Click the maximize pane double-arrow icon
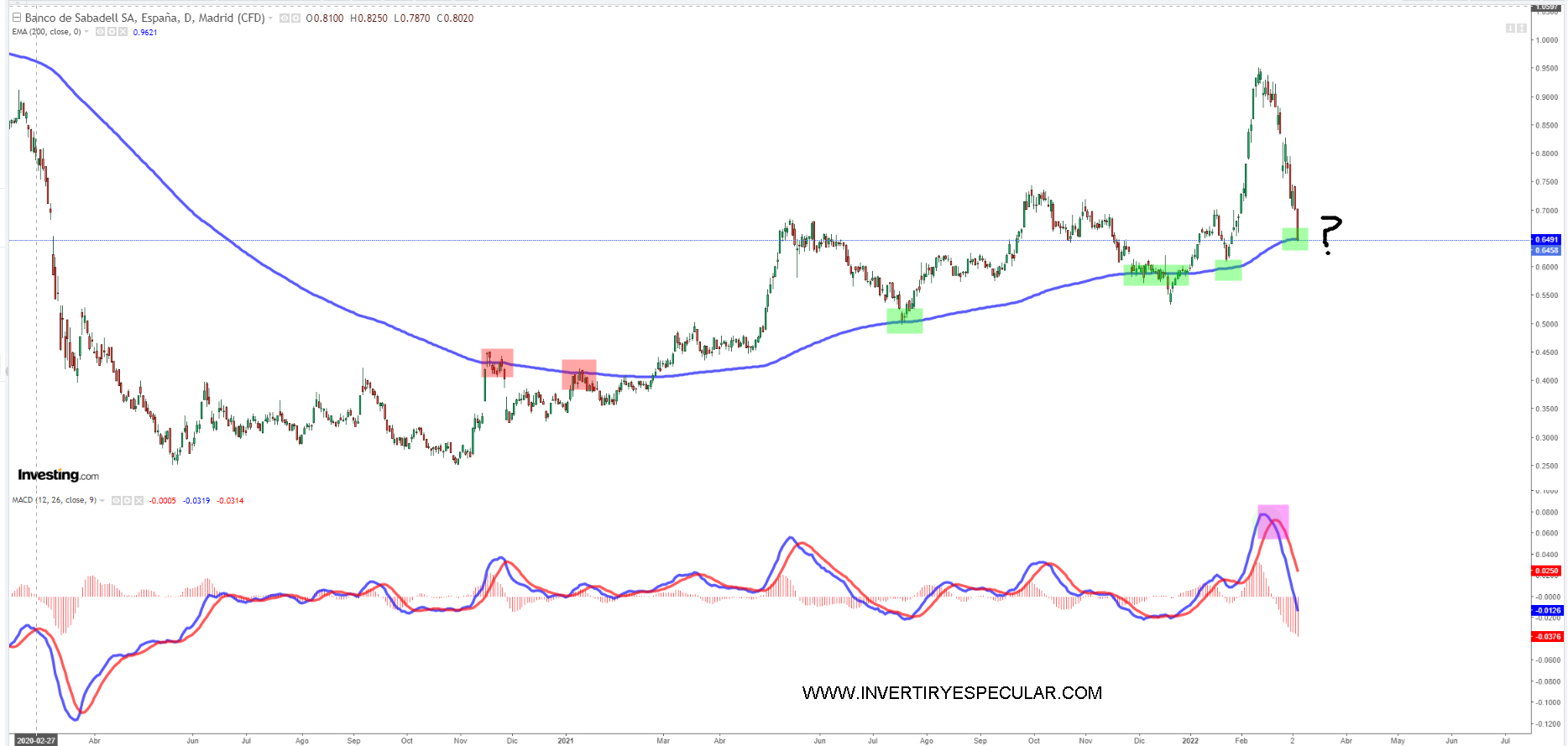The height and width of the screenshot is (746, 1568). coord(1522,29)
